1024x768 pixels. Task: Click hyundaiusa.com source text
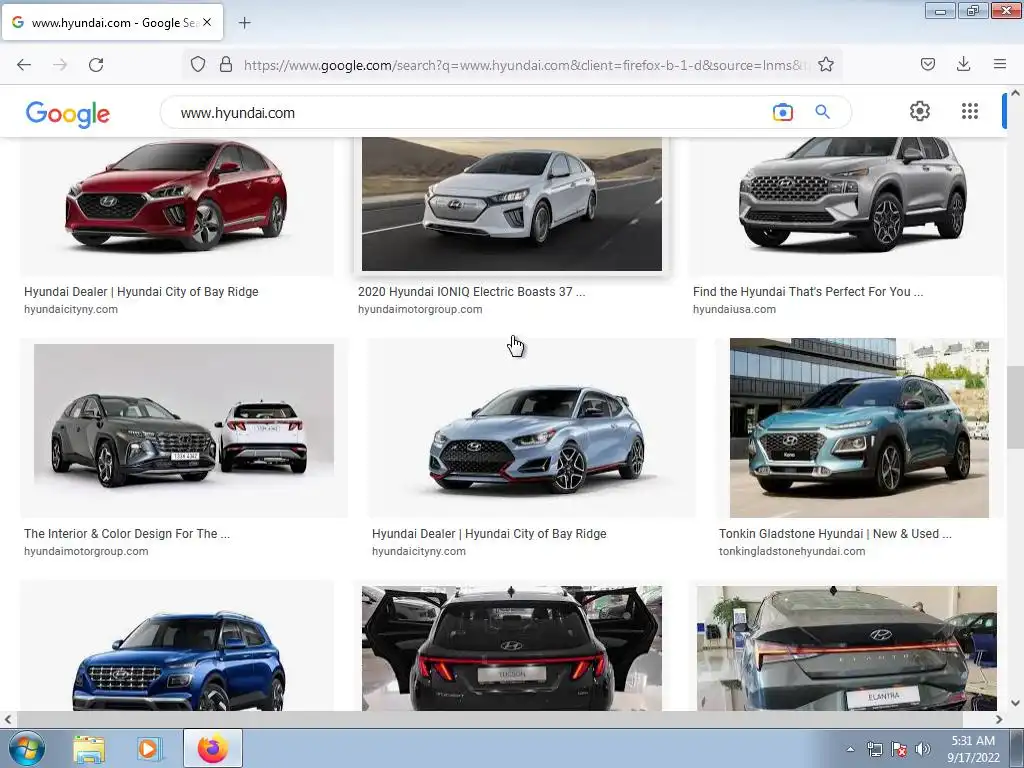(x=734, y=310)
